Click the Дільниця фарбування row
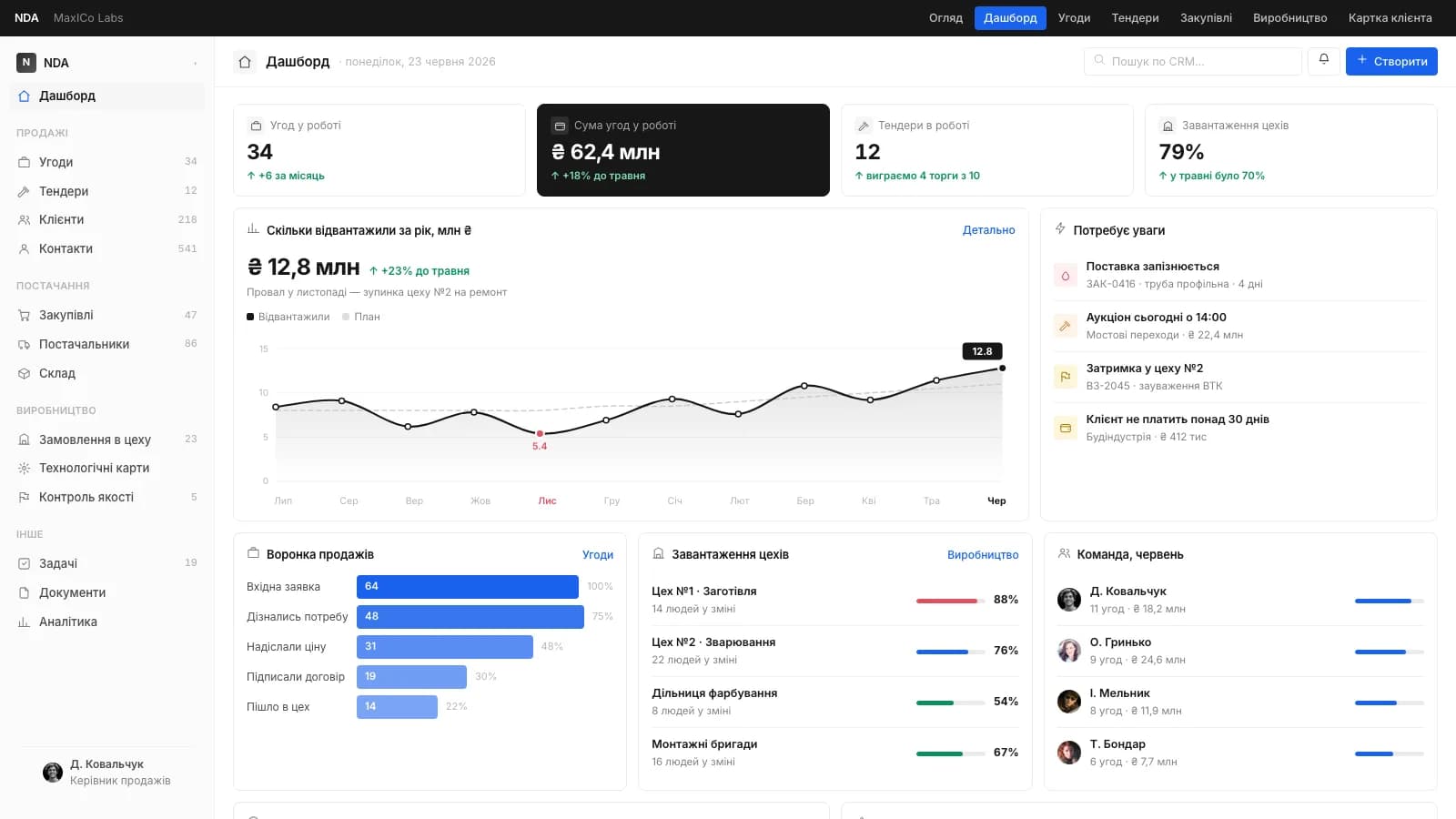The image size is (1456, 819). pyautogui.click(x=835, y=702)
